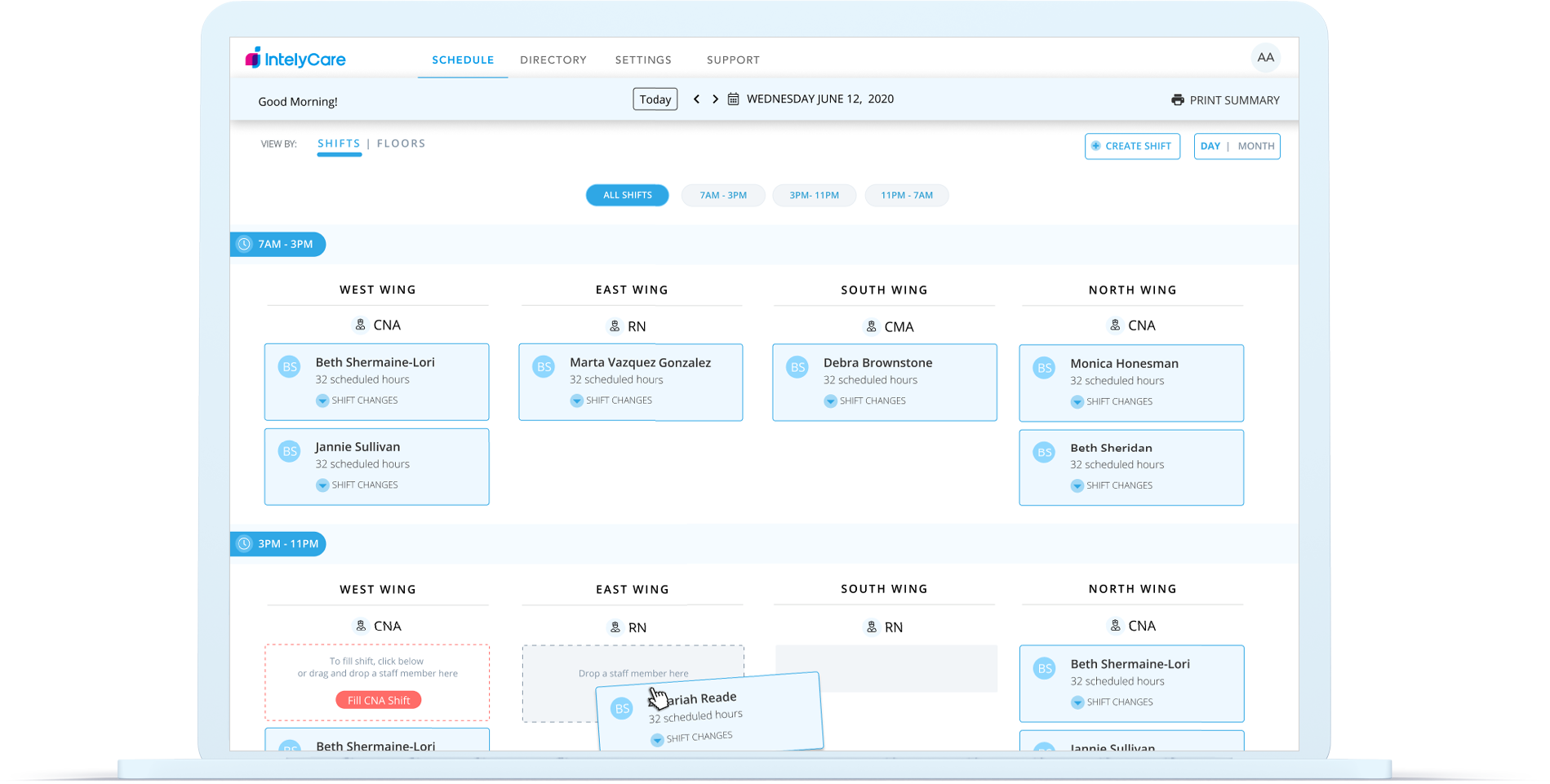Click the IntelyCare logo
1550x784 pixels.
click(x=295, y=59)
